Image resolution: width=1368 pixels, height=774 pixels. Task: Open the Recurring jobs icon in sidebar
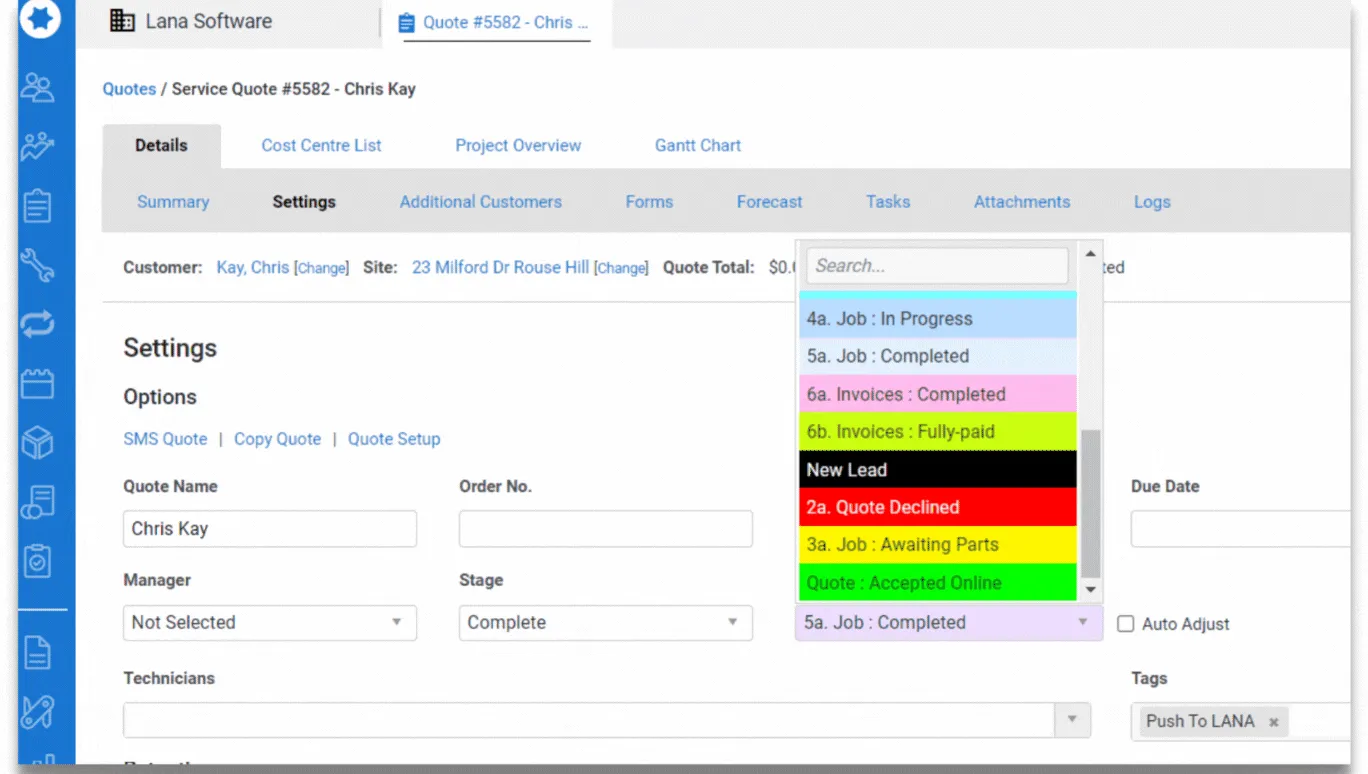38,324
